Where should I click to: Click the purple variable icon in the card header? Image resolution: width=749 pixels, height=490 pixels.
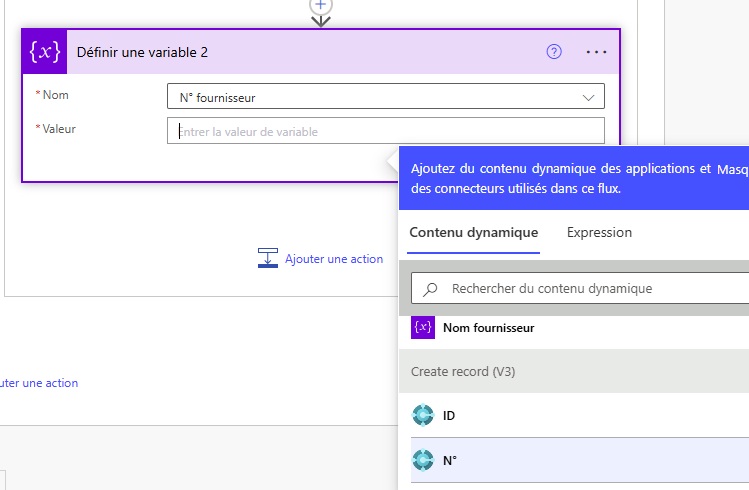click(44, 52)
